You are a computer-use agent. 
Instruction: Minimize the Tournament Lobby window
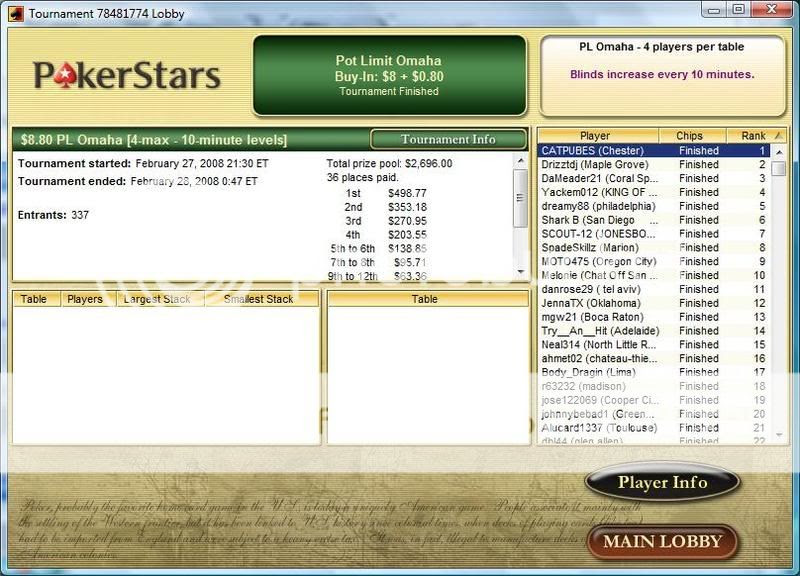[714, 10]
